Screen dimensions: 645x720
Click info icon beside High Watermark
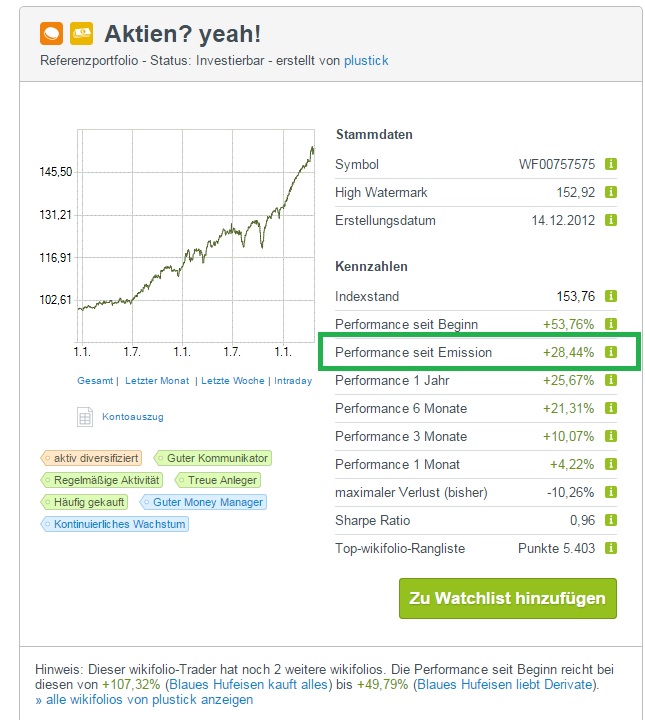pyautogui.click(x=611, y=192)
